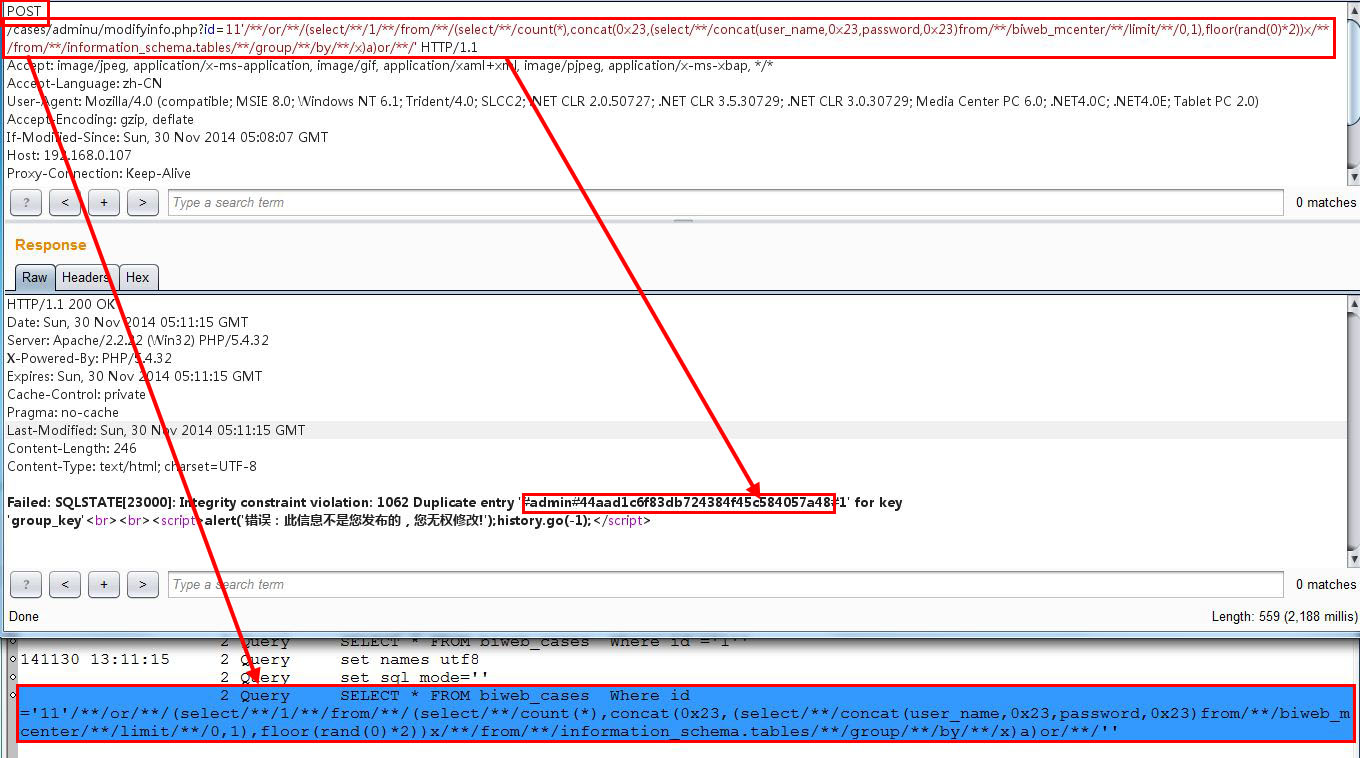The width and height of the screenshot is (1360, 758).
Task: Click the 'Content-Length: 246' line
Action: click(72, 449)
